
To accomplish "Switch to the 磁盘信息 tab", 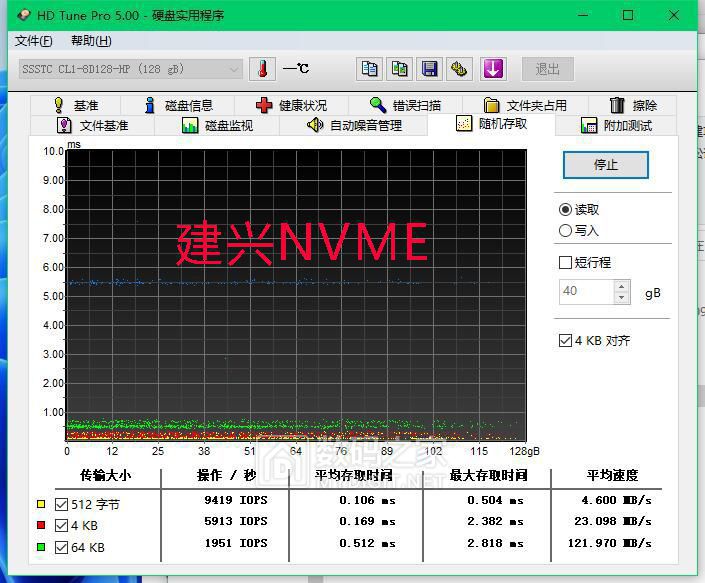I will 178,105.
